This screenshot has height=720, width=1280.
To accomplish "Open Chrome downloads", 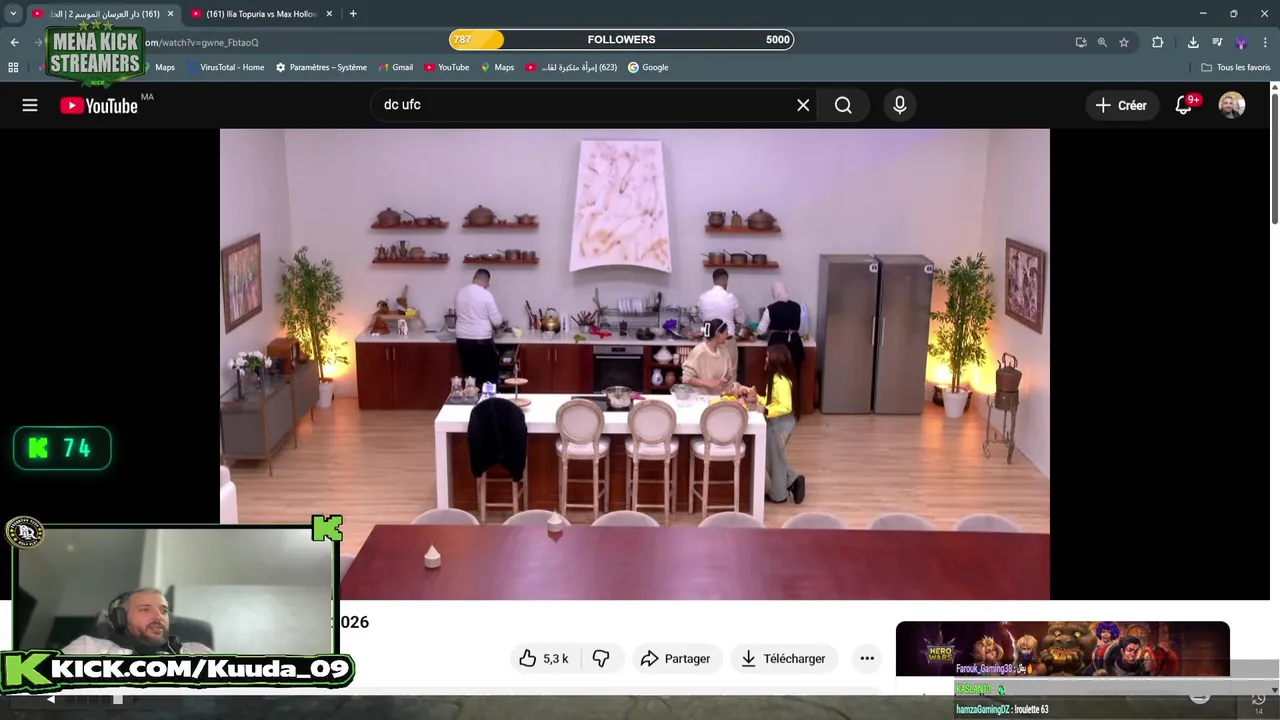I will [x=1193, y=42].
